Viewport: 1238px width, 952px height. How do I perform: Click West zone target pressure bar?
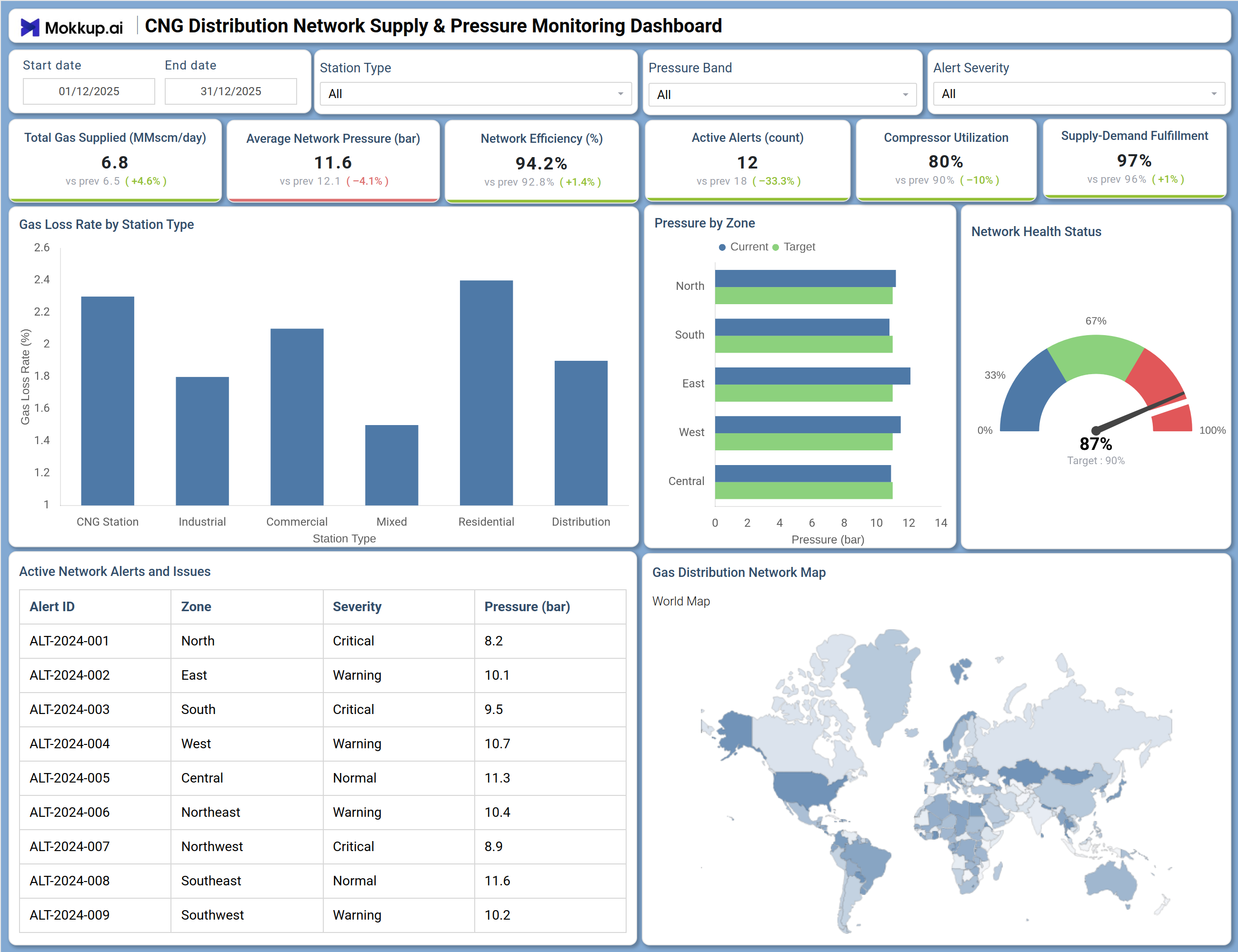804,442
